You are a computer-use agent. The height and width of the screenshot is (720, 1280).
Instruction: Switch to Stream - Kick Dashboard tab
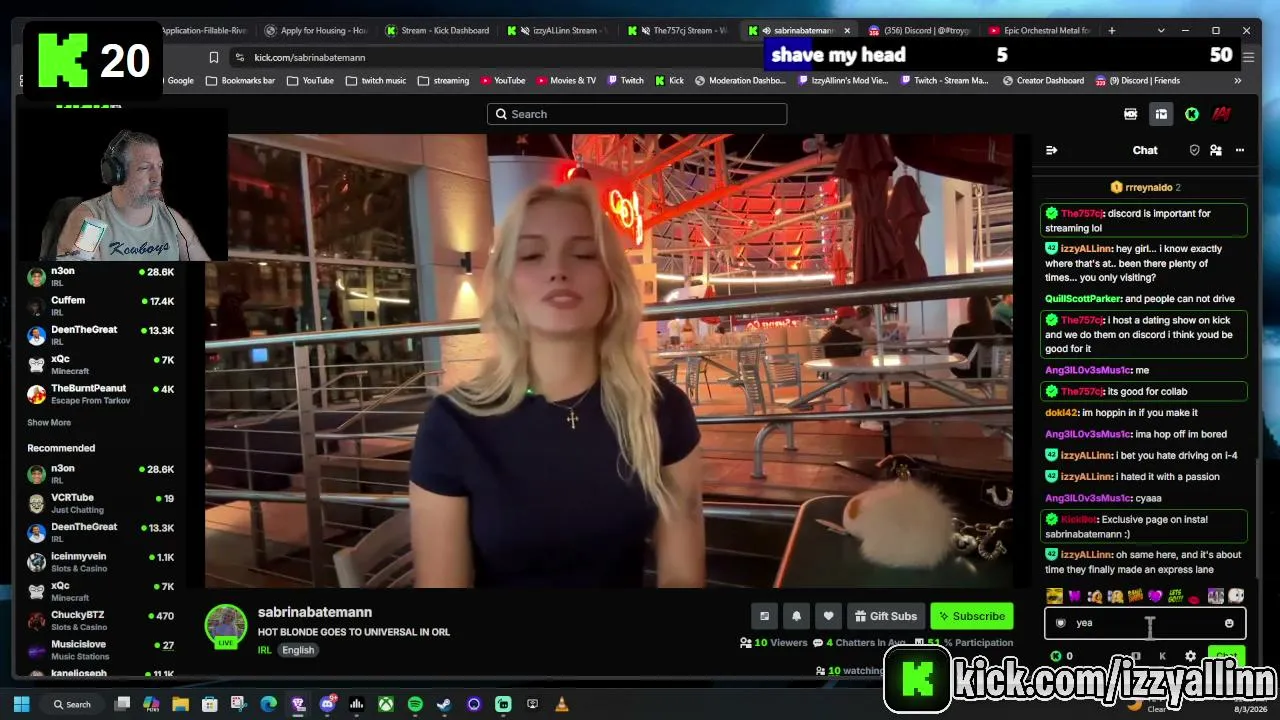(x=438, y=31)
